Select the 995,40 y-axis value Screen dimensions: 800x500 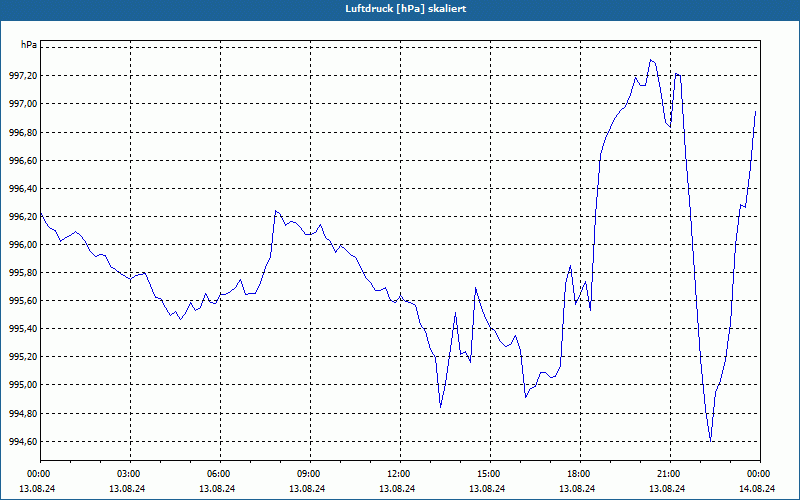pos(22,329)
